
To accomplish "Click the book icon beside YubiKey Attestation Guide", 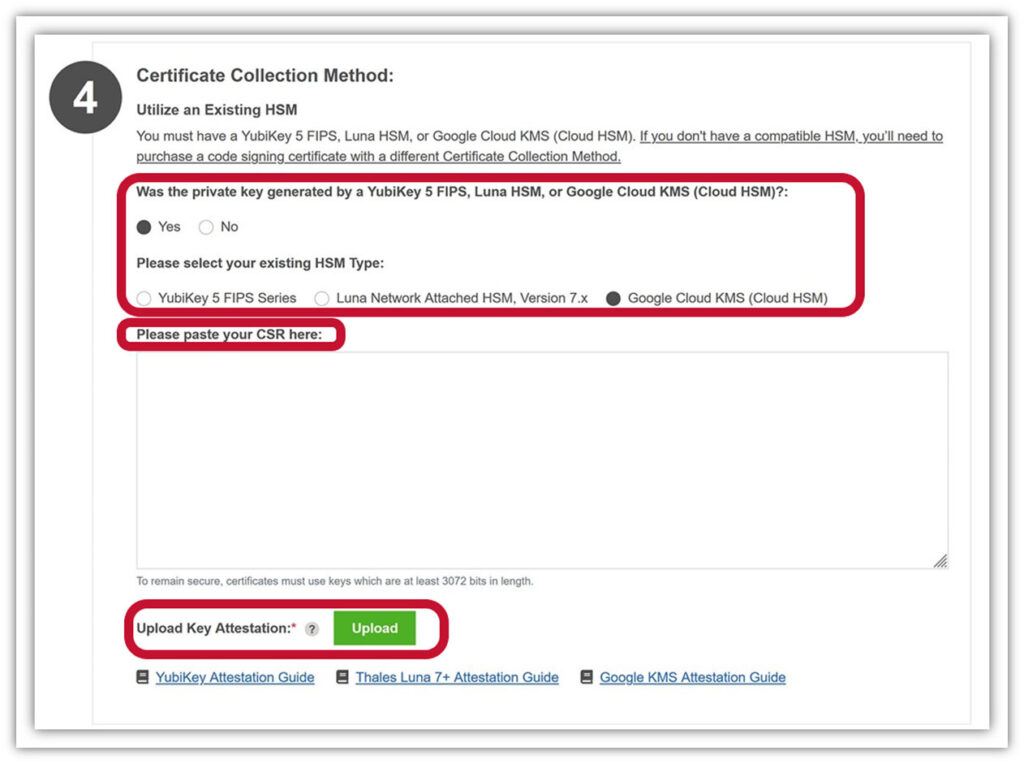I will pos(142,677).
